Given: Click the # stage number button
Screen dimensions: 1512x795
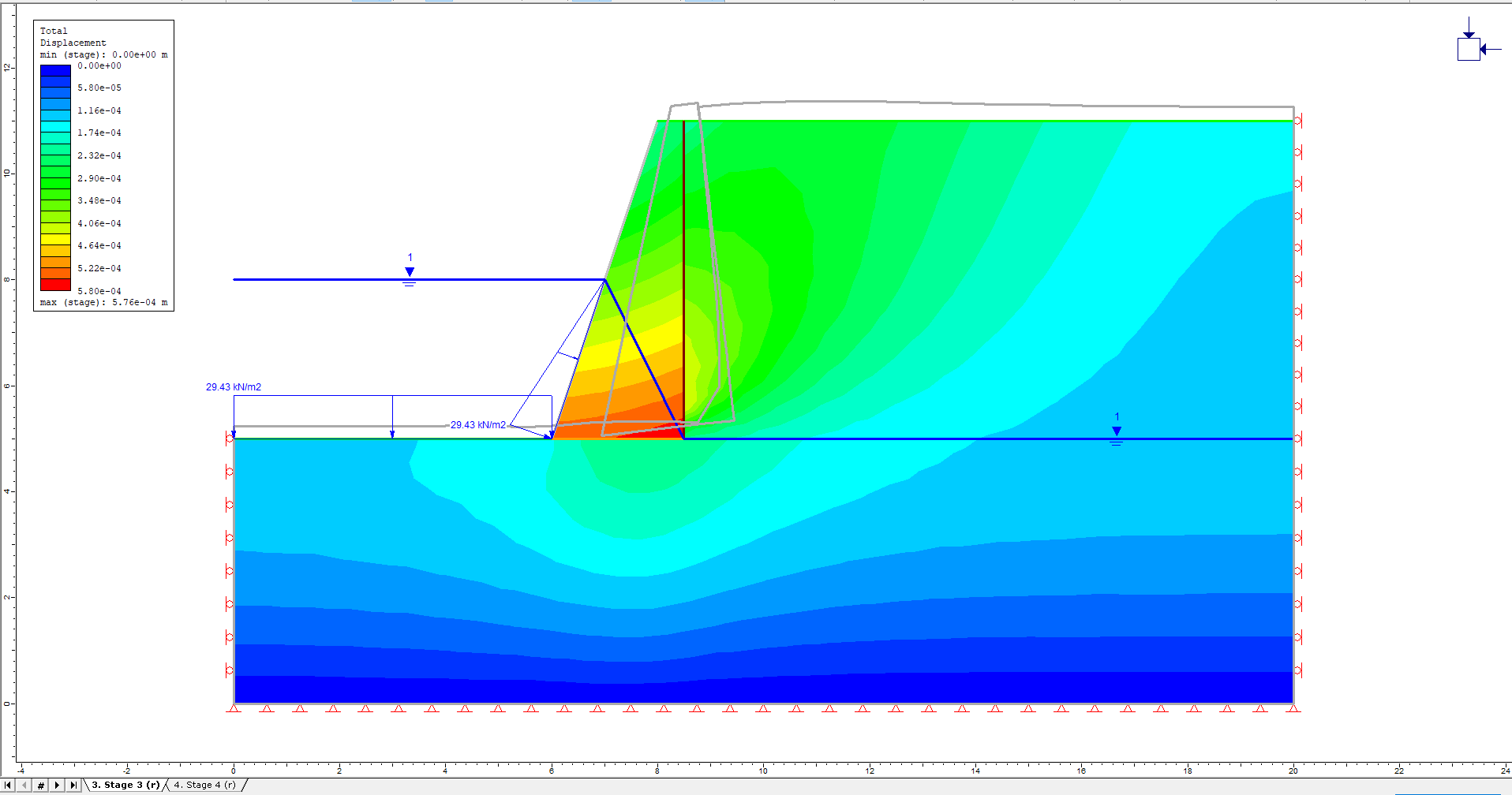Looking at the screenshot, I should click(x=41, y=786).
